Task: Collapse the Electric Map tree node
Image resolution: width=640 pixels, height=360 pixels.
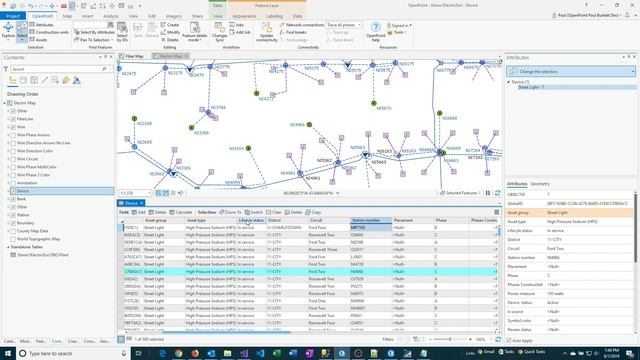Action: point(5,103)
